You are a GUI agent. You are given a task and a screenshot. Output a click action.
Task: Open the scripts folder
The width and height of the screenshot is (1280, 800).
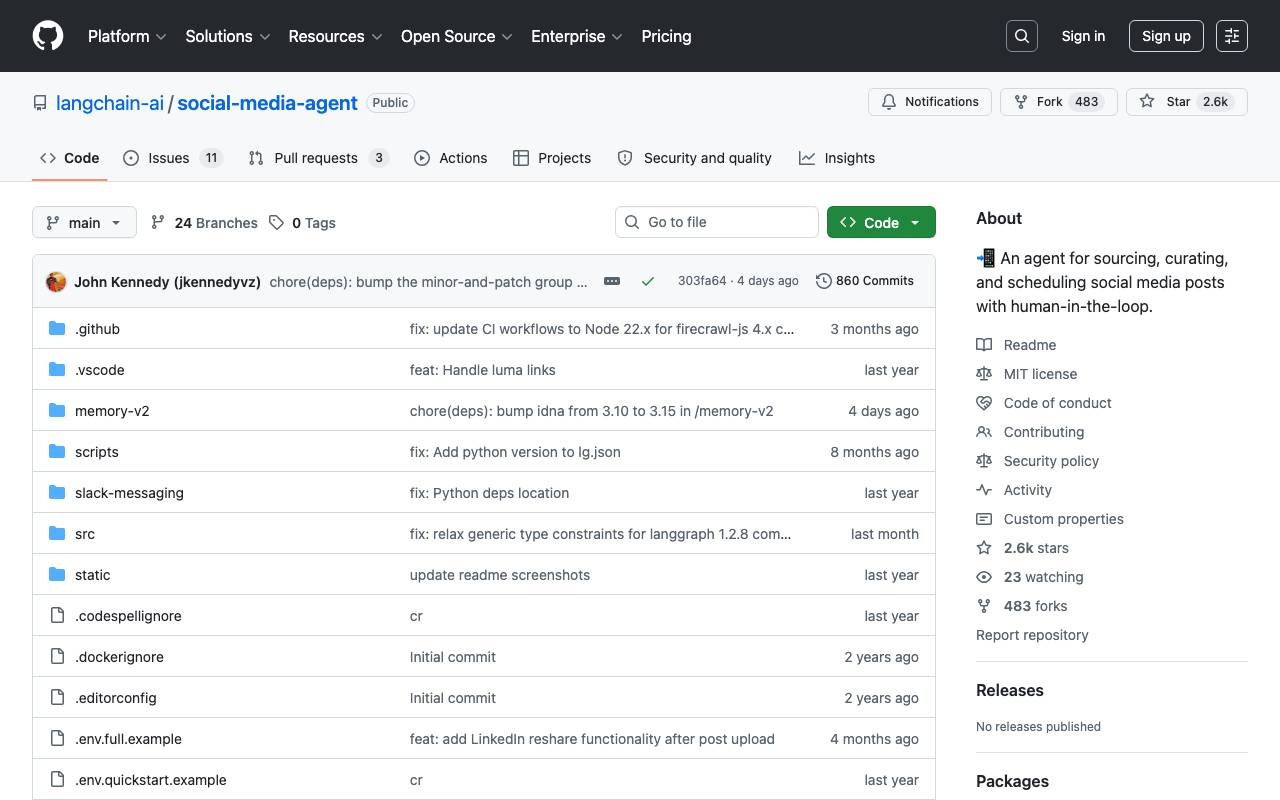[x=97, y=452]
